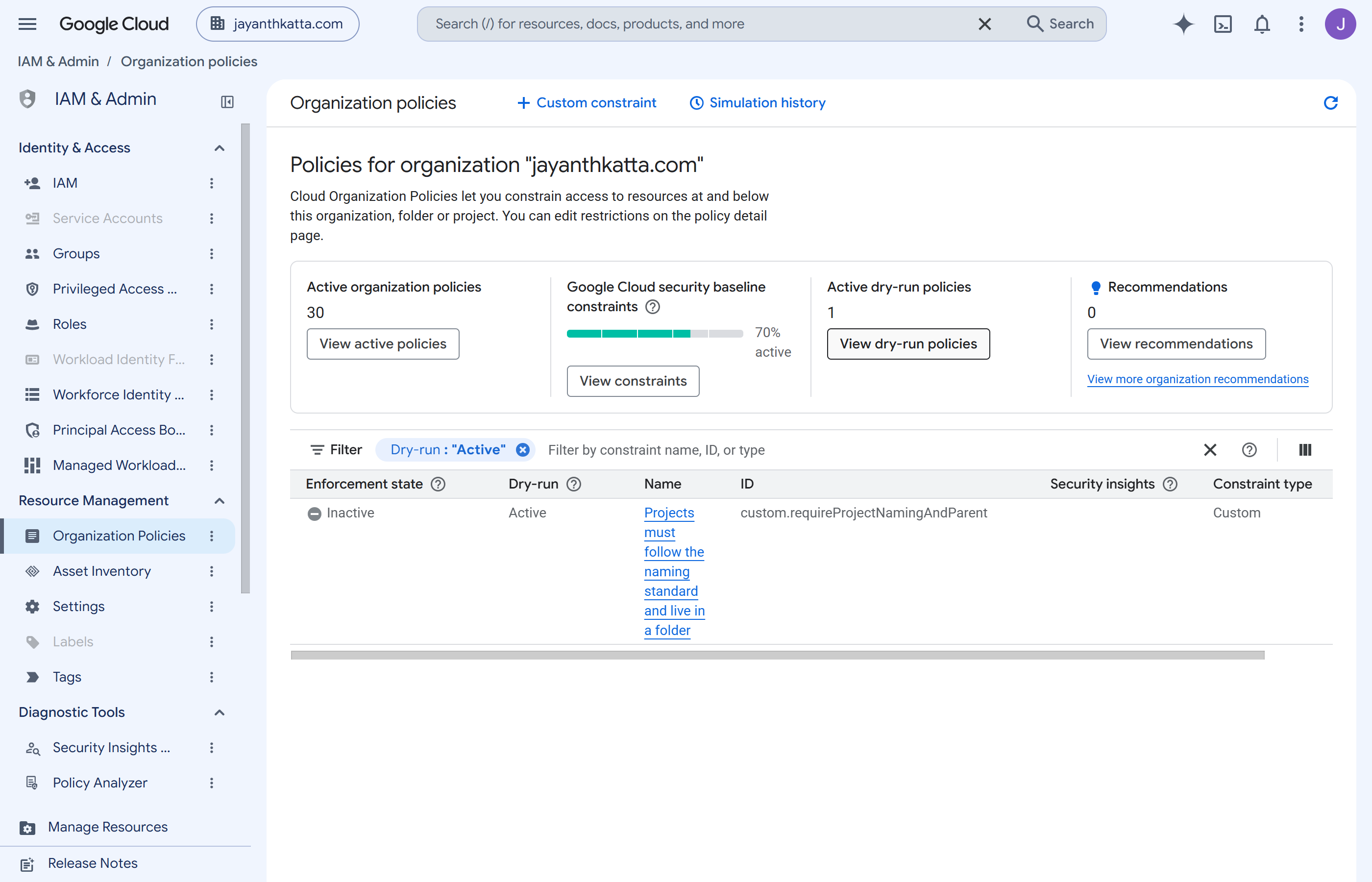Focus the filter by constraint name field

865,450
